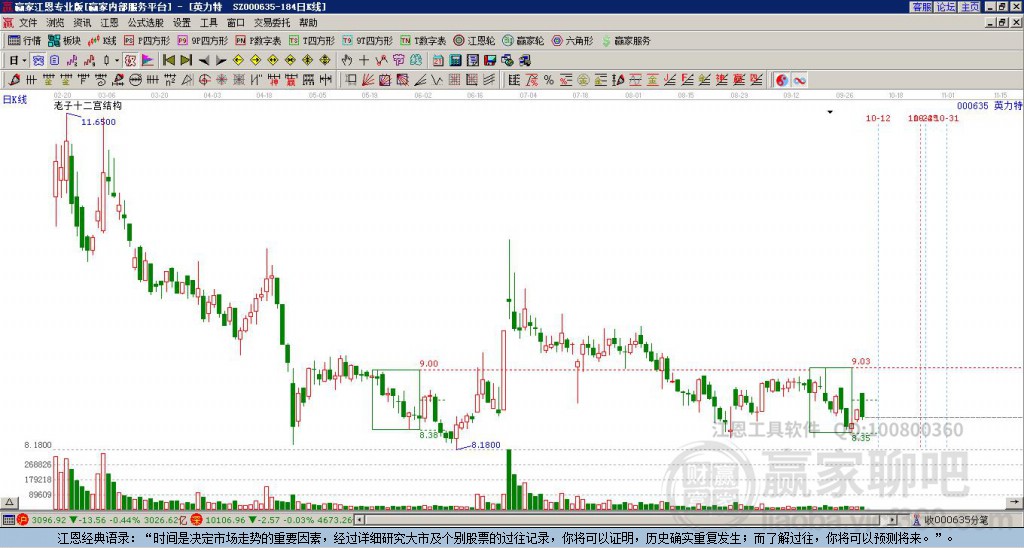This screenshot has height=548, width=1024.
Task: Click the 客服 customer service link
Action: coord(922,7)
